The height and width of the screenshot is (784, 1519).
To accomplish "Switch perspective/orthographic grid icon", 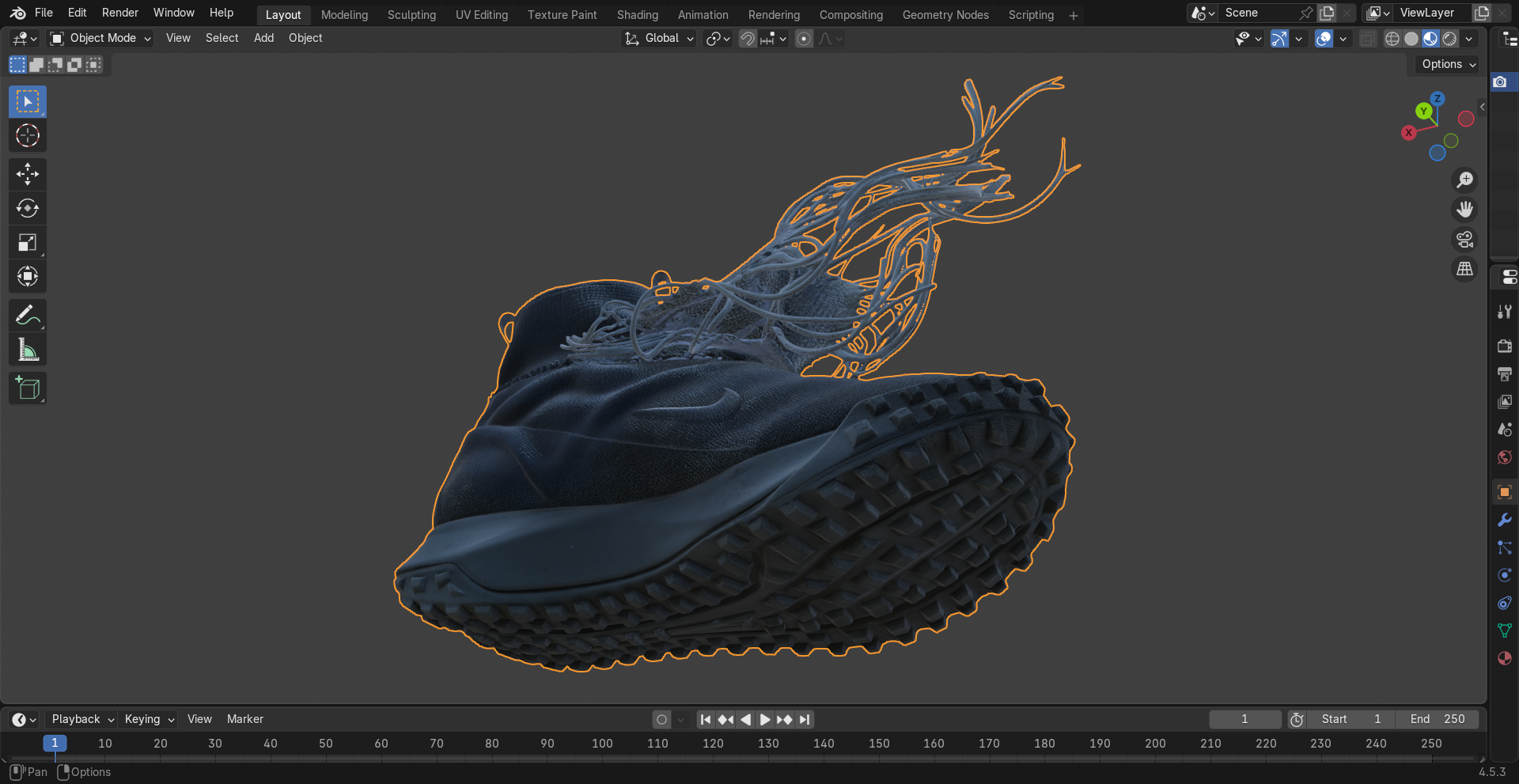I will click(1465, 269).
